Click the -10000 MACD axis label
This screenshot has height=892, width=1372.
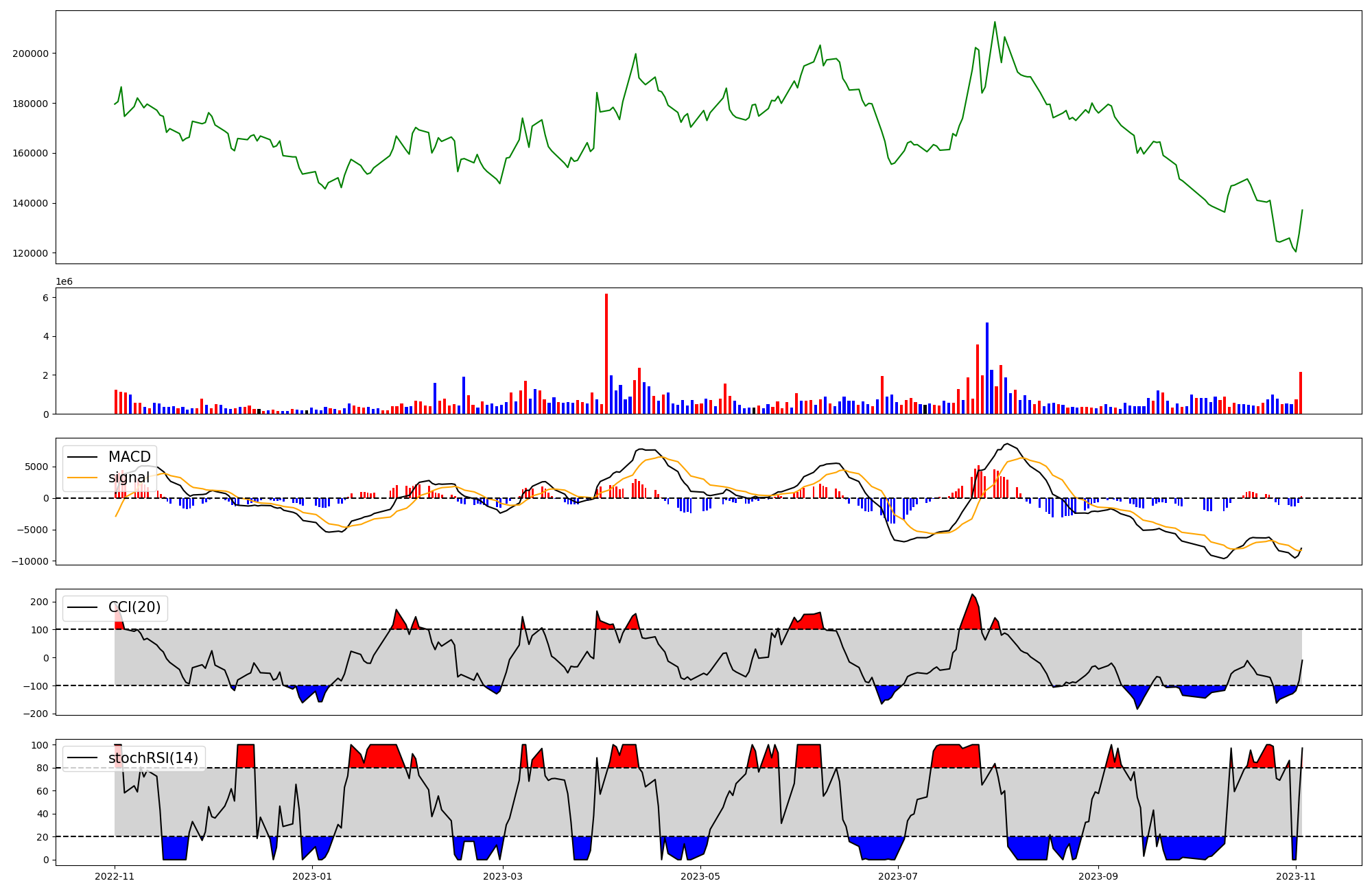pyautogui.click(x=30, y=561)
